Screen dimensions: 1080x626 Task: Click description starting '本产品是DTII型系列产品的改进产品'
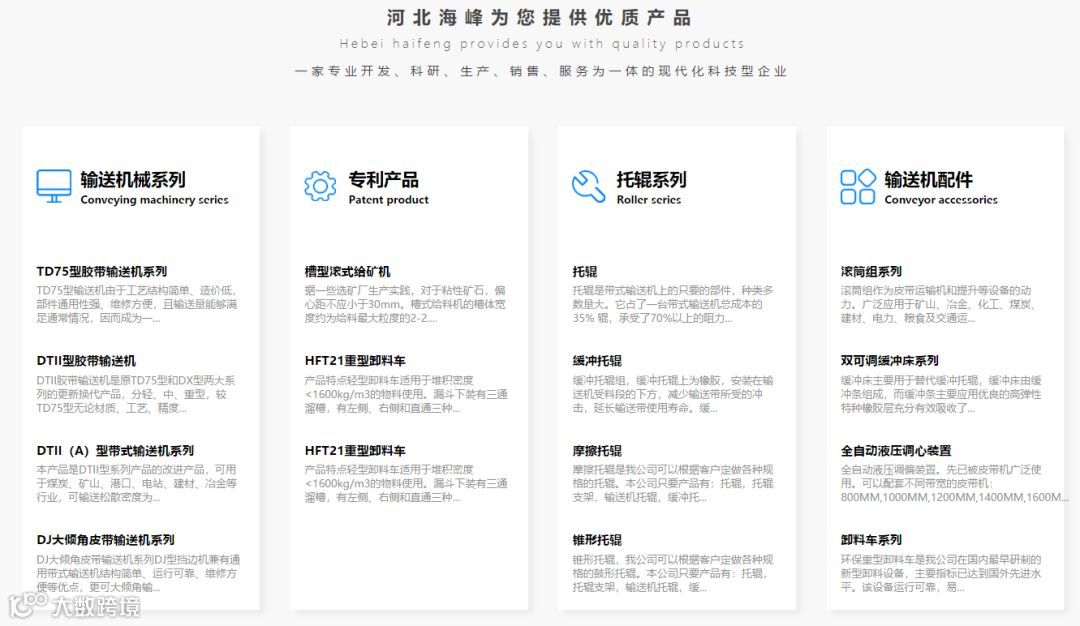[x=137, y=483]
